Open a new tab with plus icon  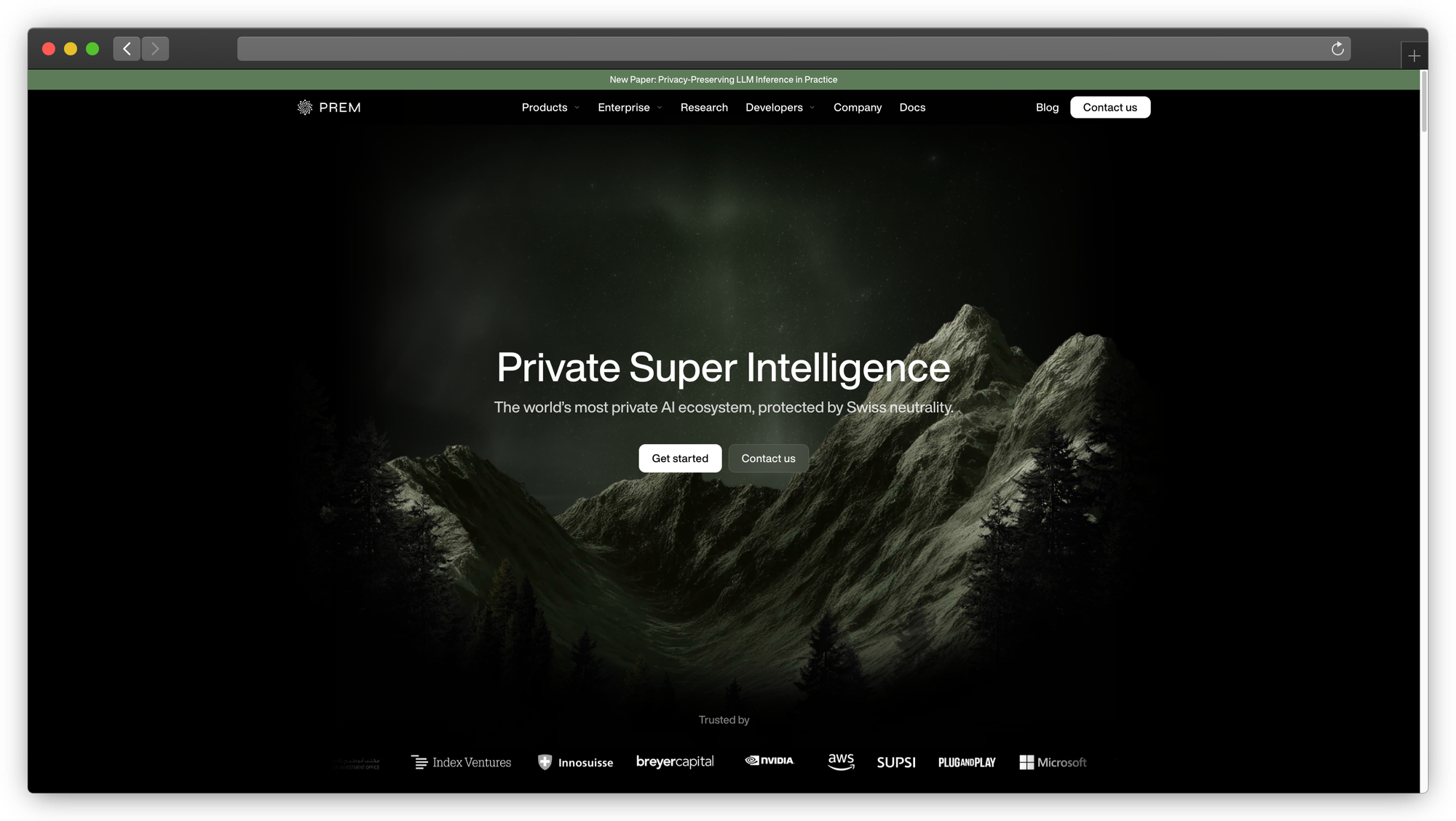point(1414,56)
